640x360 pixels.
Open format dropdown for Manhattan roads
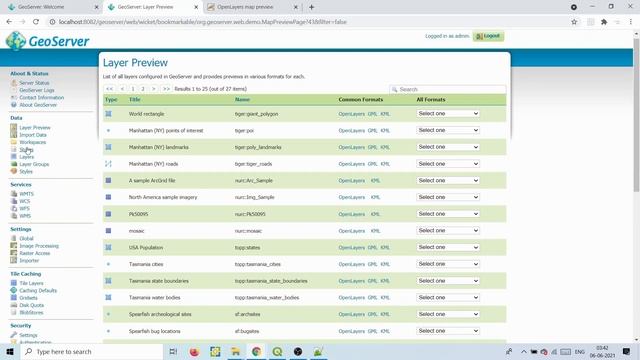tap(448, 164)
